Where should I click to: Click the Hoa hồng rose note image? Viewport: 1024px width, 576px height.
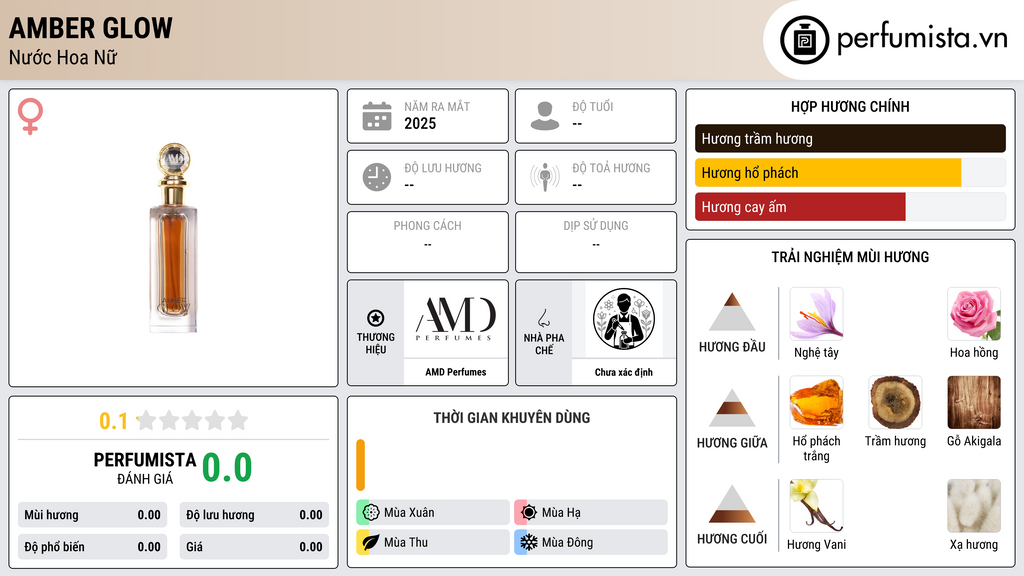974,314
